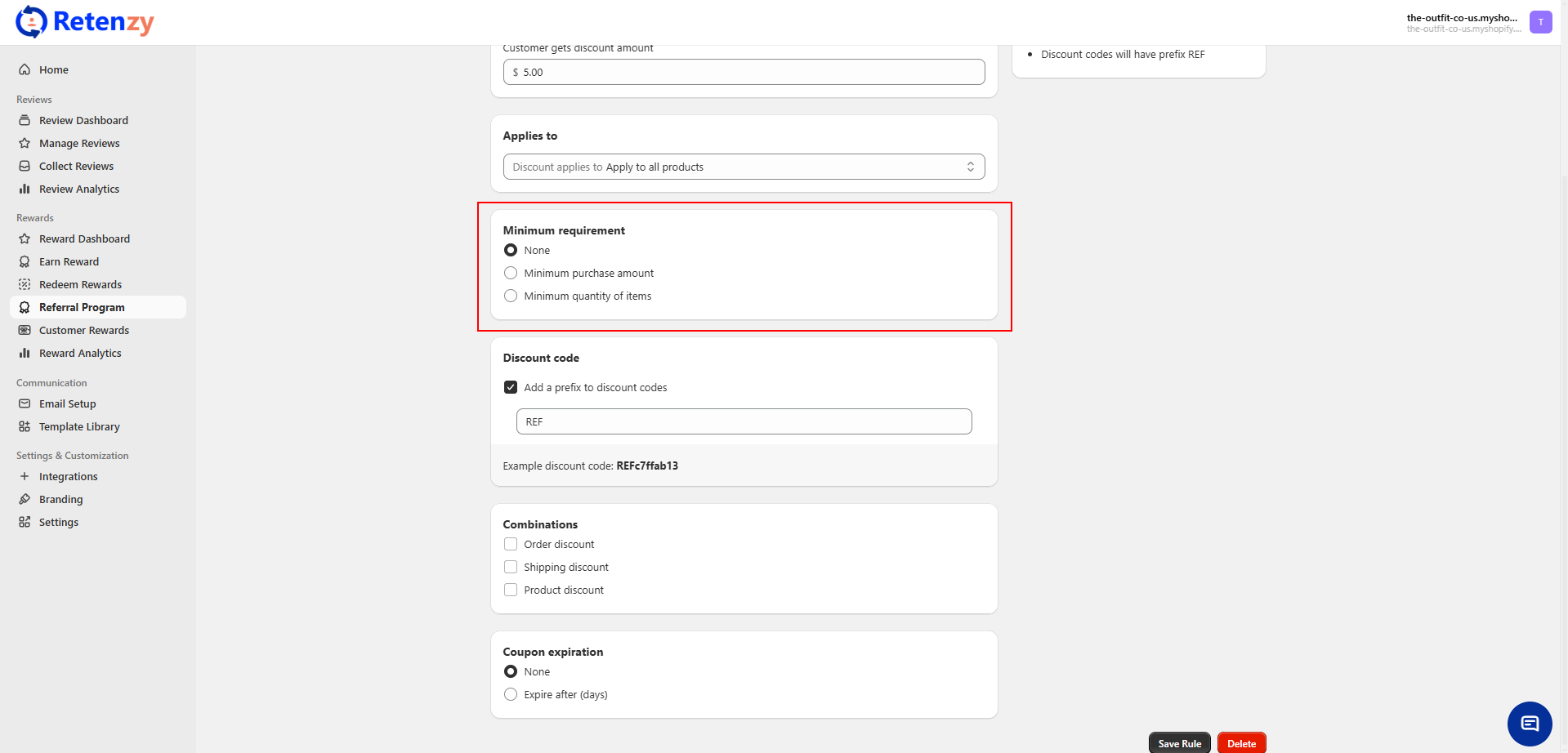Enable Shipping discount combination checkbox
Image resolution: width=1568 pixels, height=753 pixels.
click(x=511, y=567)
